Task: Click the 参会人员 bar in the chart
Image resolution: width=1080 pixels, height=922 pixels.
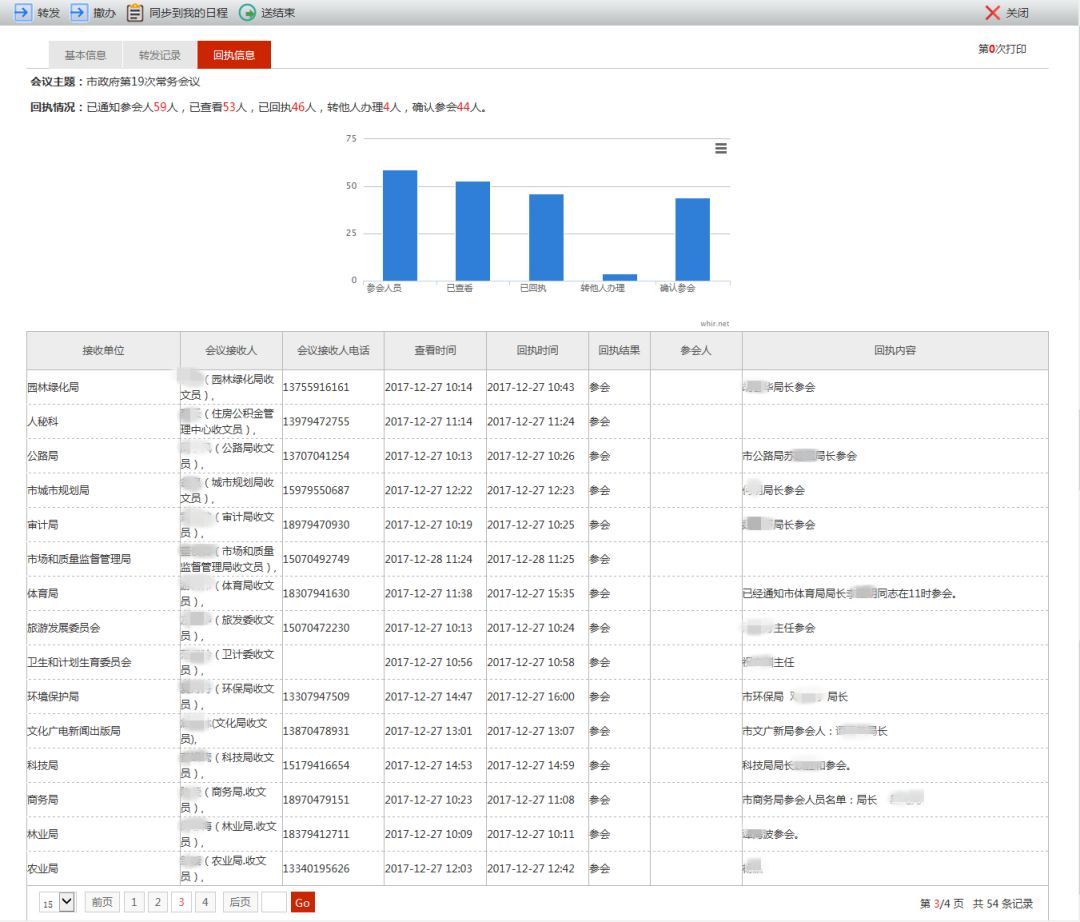Action: point(400,226)
